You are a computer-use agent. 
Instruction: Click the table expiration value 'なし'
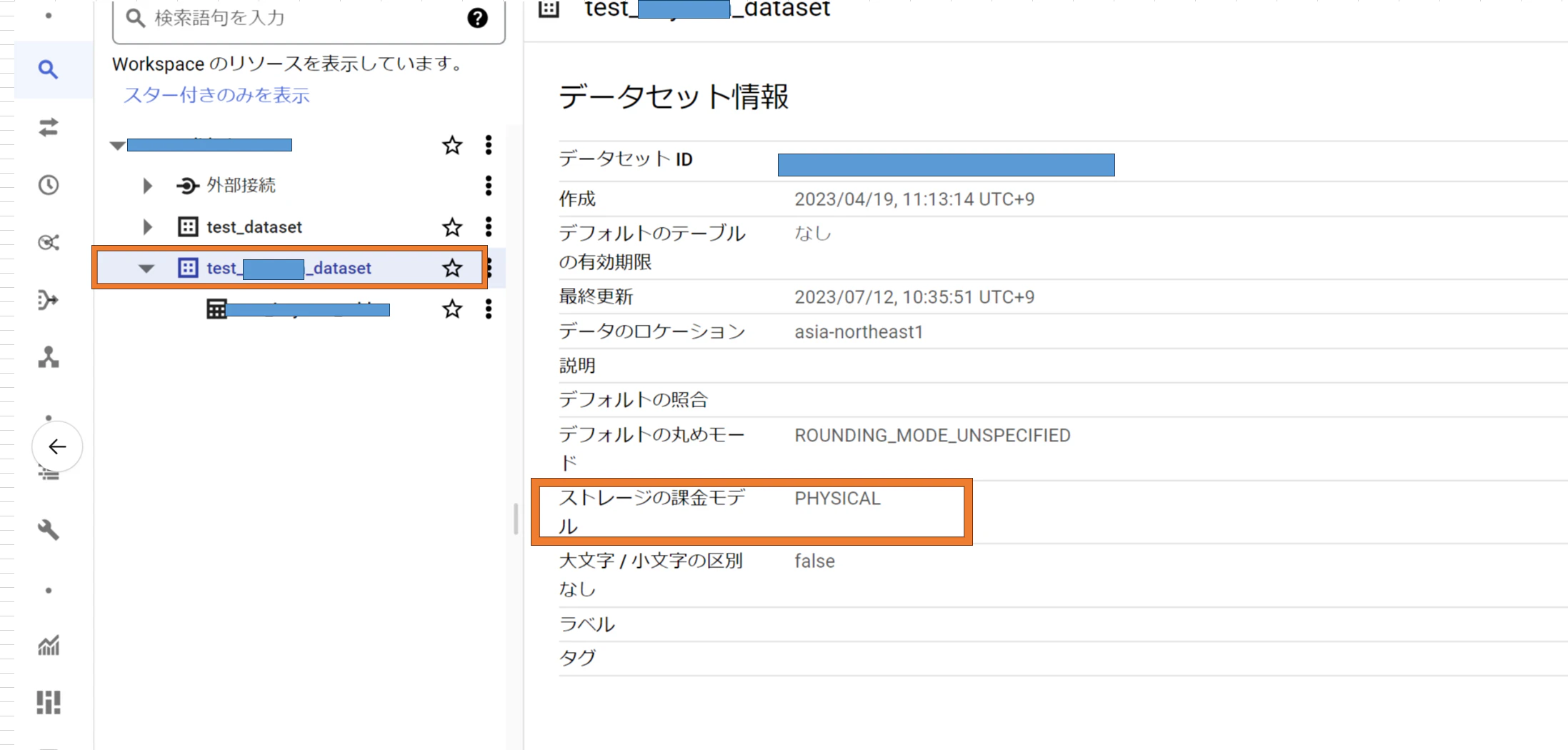[x=813, y=233]
